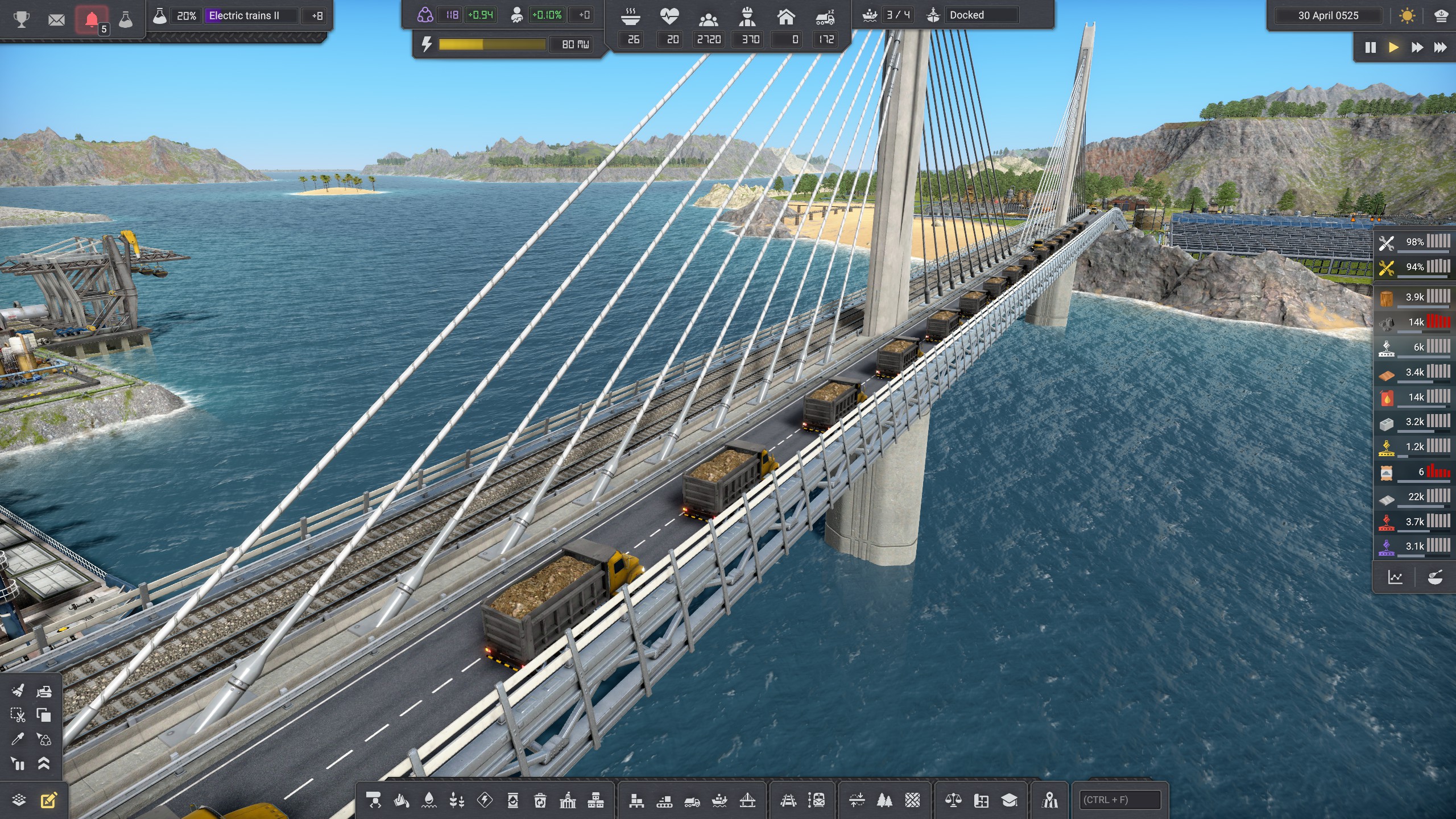Toggle the layers overlay button
Viewport: 1456px width, 819px height.
(x=19, y=801)
